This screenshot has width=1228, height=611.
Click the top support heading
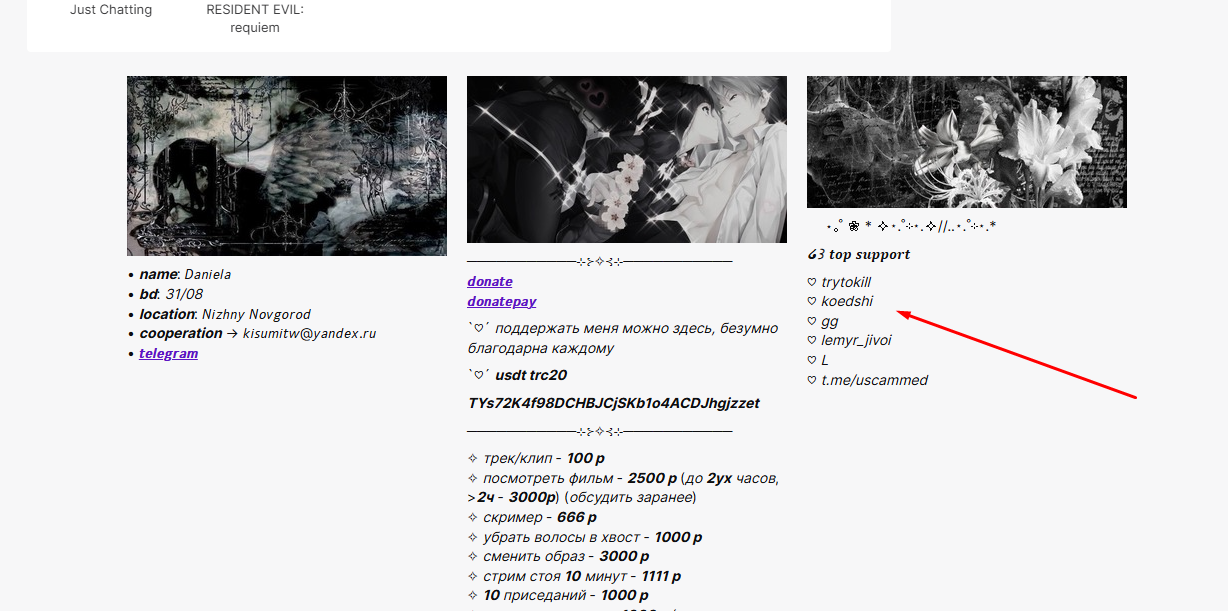click(859, 254)
